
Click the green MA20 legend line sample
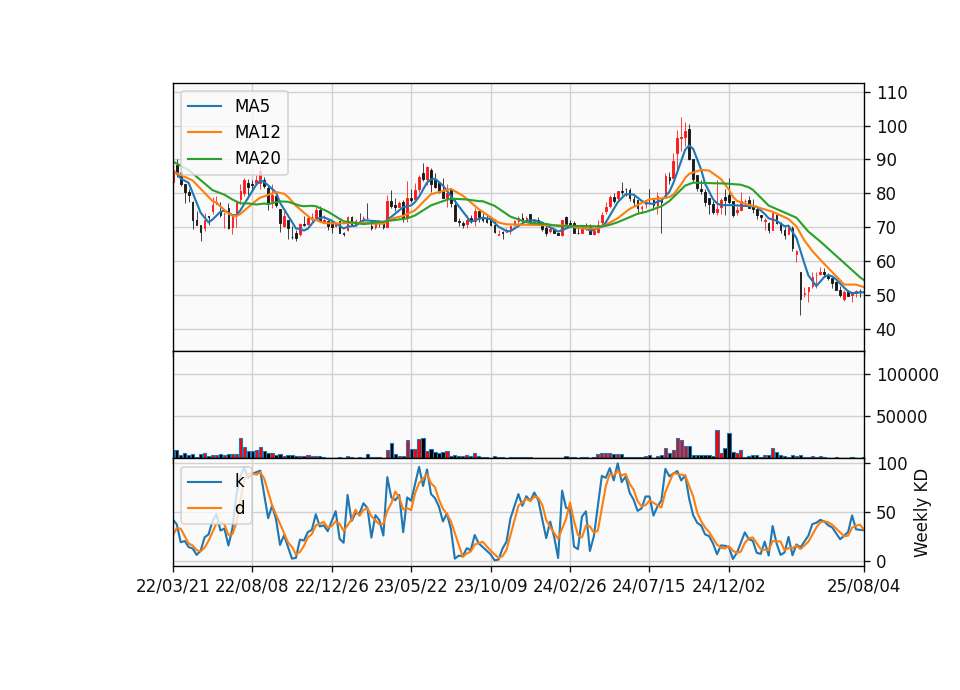click(204, 158)
